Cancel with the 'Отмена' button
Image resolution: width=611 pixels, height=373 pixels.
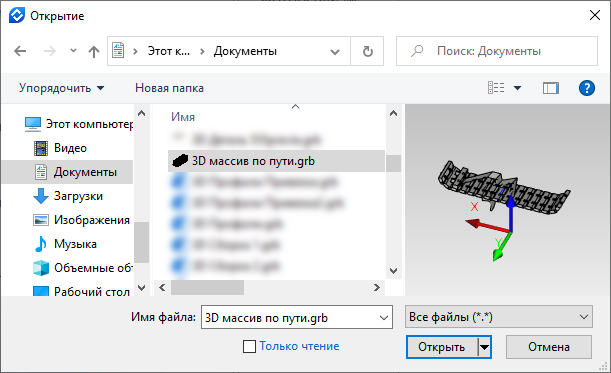click(549, 347)
